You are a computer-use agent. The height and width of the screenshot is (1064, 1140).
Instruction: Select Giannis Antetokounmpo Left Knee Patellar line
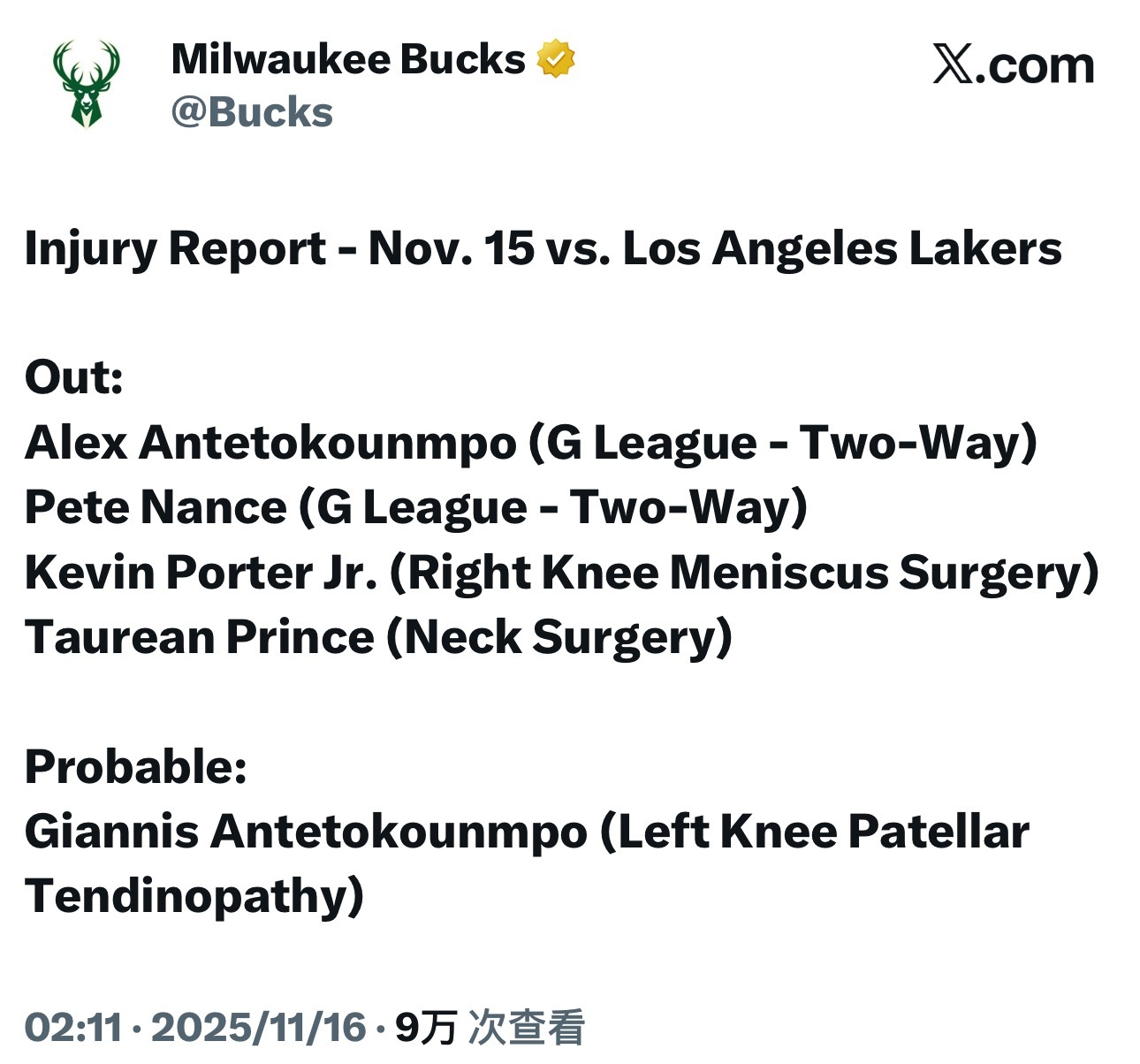527,832
